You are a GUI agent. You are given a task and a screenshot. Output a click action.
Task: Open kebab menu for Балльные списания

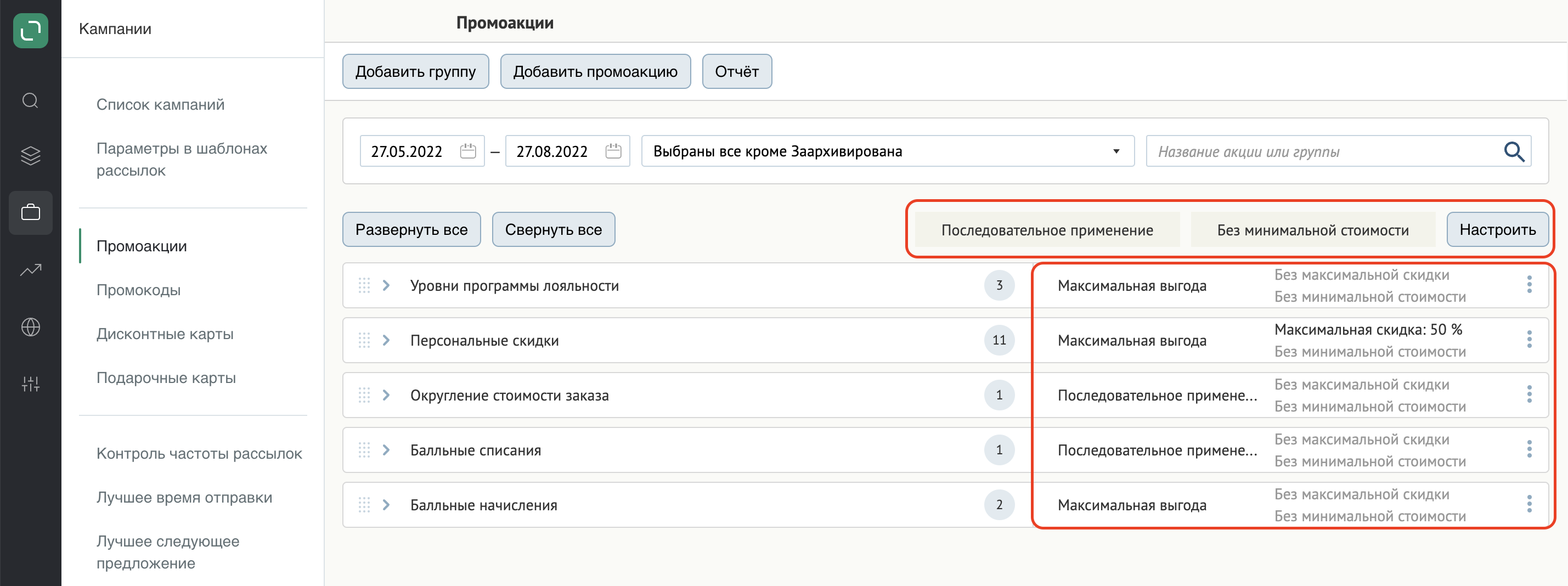(1529, 449)
